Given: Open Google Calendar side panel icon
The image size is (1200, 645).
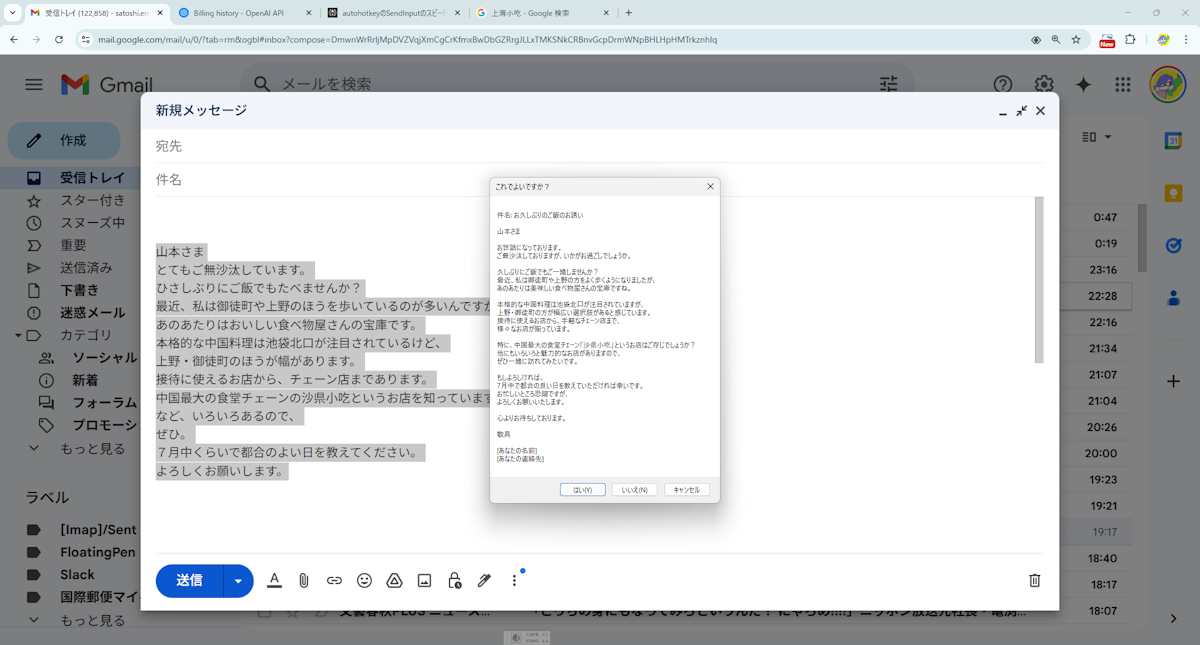Looking at the screenshot, I should click(1174, 141).
